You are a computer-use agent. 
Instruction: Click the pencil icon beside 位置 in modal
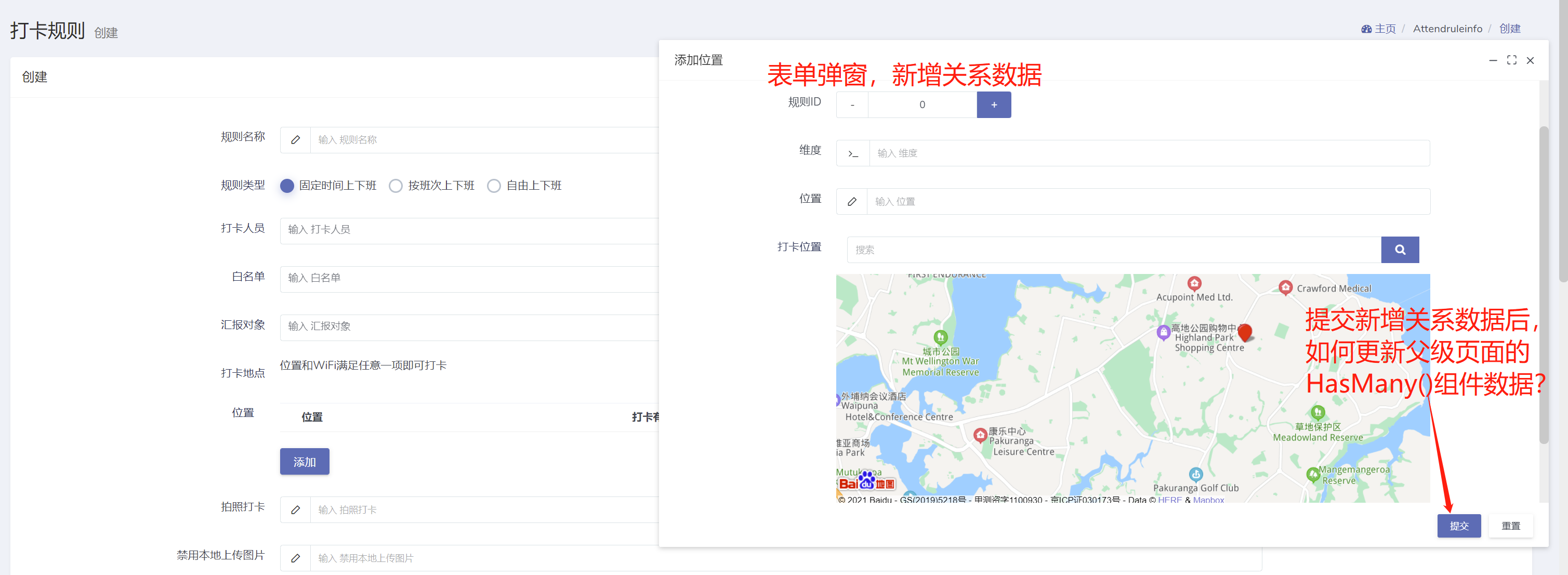coord(852,201)
